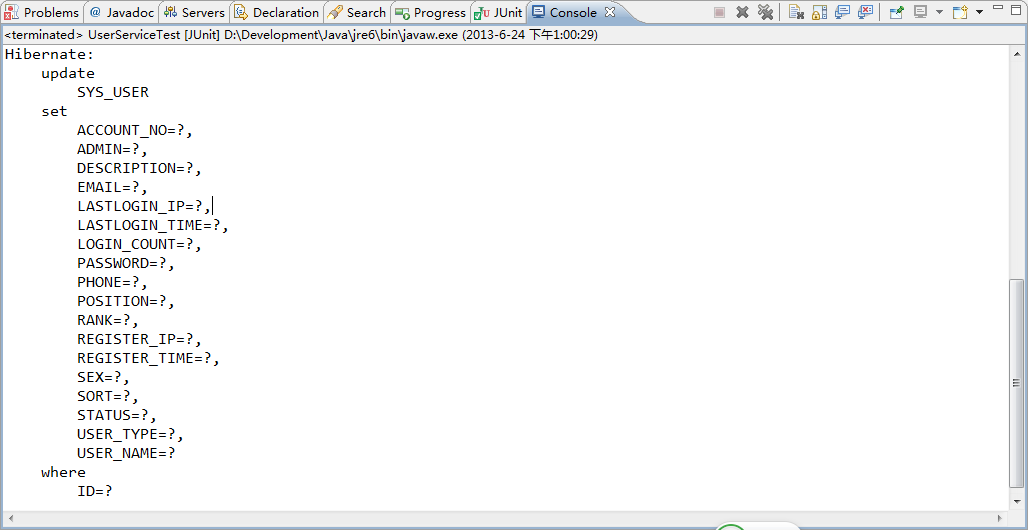
Task: Switch to the Search tab
Action: click(357, 12)
